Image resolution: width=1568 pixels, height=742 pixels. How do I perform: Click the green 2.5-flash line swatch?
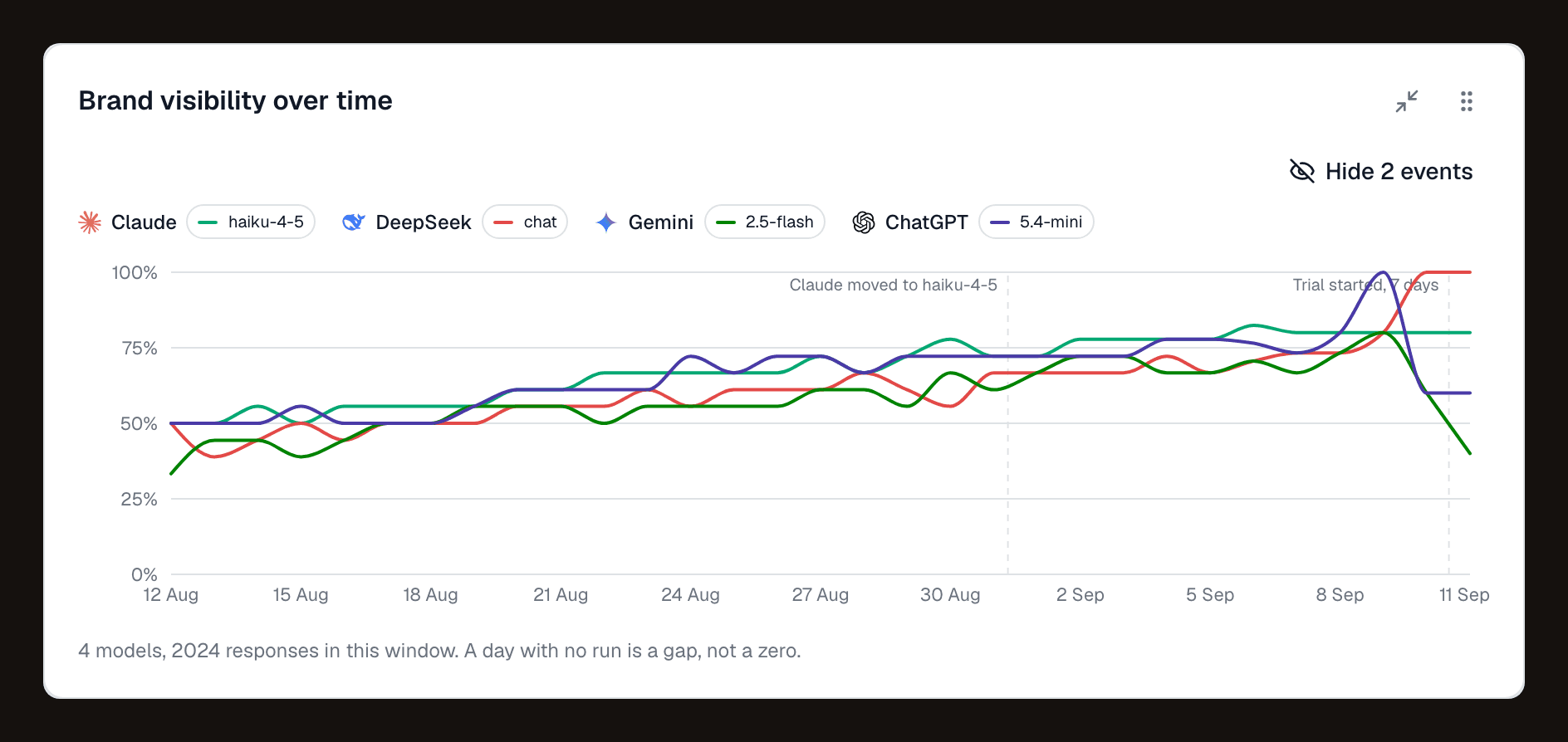(726, 222)
